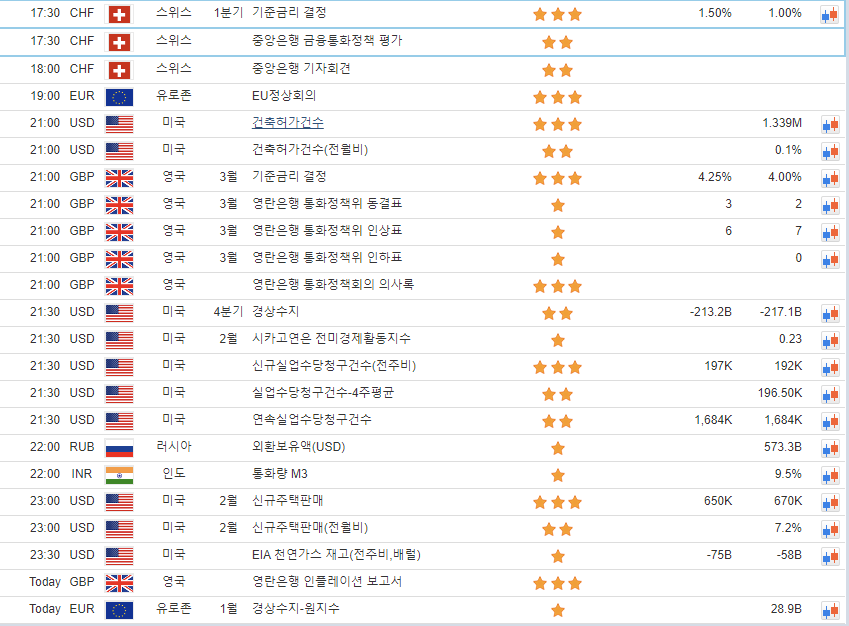
Task: Click chart icon for 신규주택판매(전월비) row
Action: (829, 528)
